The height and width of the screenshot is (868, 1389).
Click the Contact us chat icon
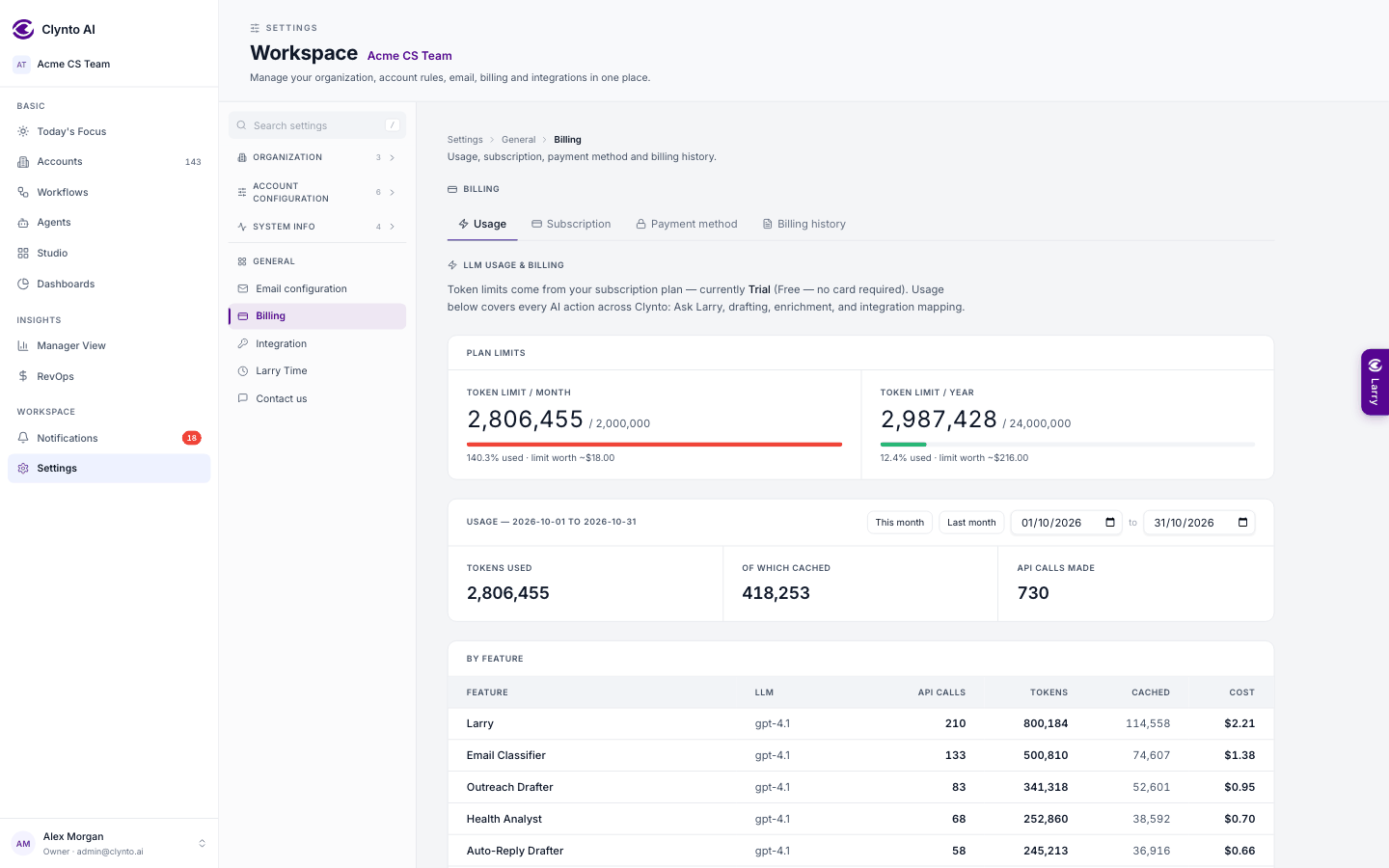(243, 398)
